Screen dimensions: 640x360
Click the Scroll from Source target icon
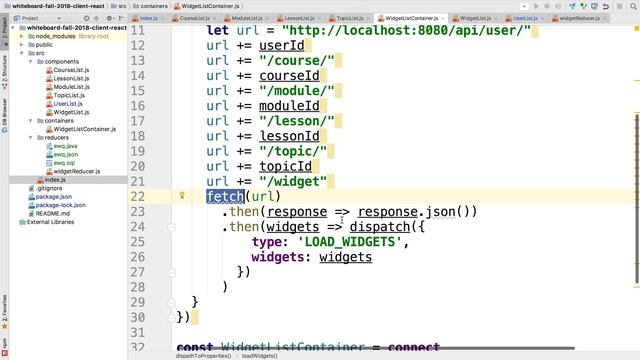86,18
